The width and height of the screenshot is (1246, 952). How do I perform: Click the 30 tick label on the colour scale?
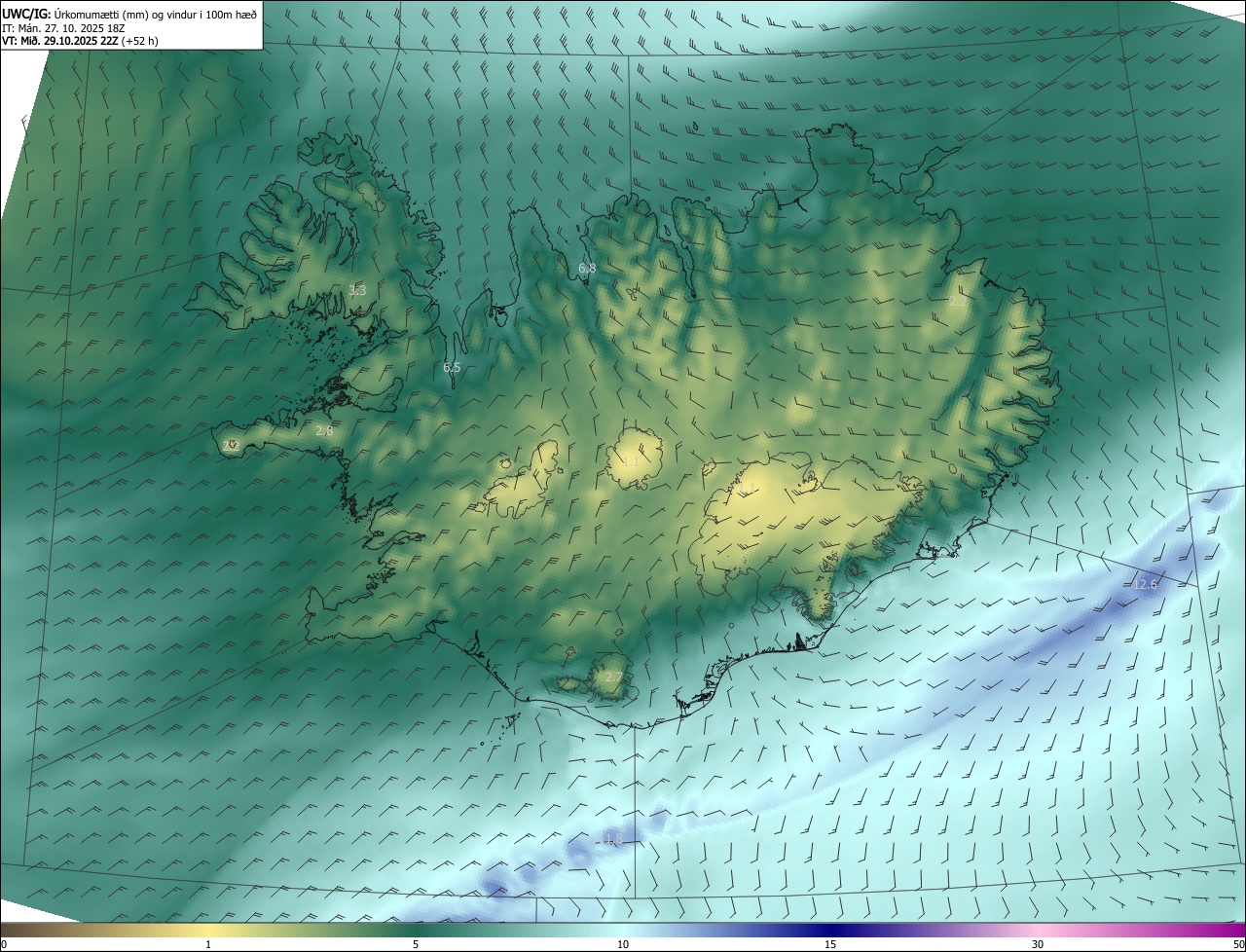click(x=1038, y=944)
